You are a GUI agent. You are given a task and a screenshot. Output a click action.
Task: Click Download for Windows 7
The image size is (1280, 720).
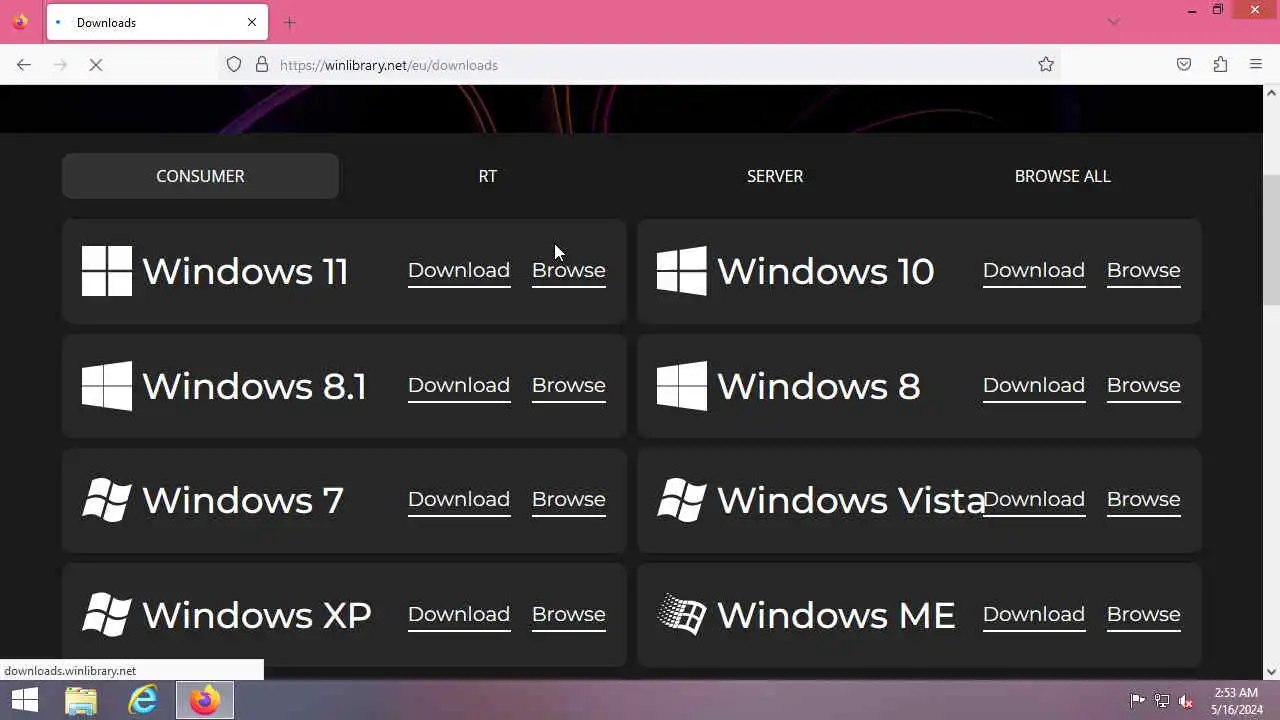[x=459, y=500]
